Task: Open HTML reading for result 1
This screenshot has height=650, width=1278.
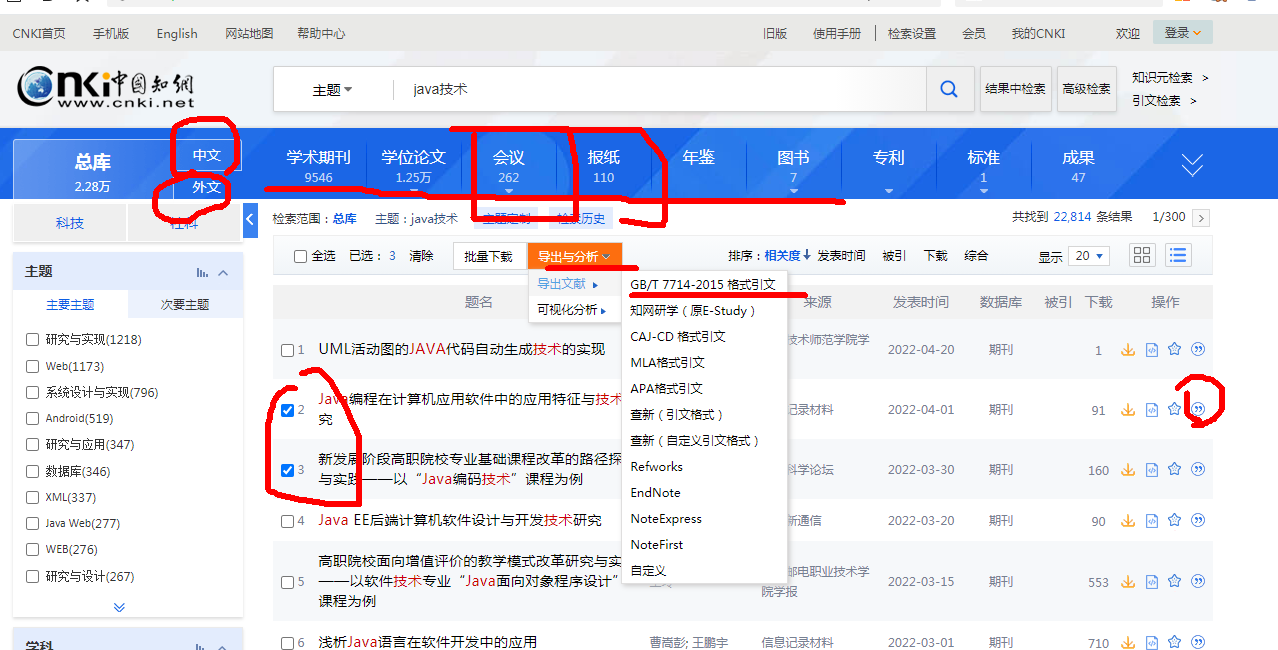Action: pyautogui.click(x=1152, y=350)
